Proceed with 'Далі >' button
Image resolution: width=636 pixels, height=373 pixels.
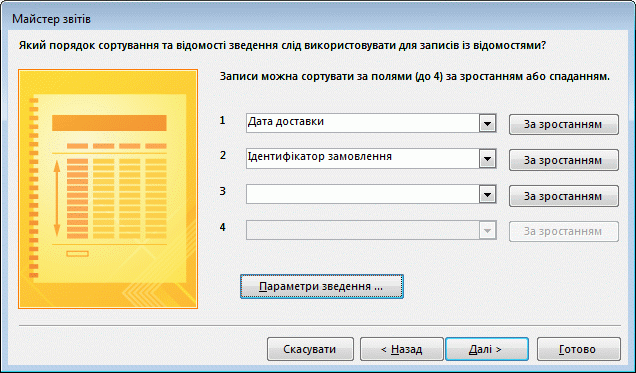[487, 349]
